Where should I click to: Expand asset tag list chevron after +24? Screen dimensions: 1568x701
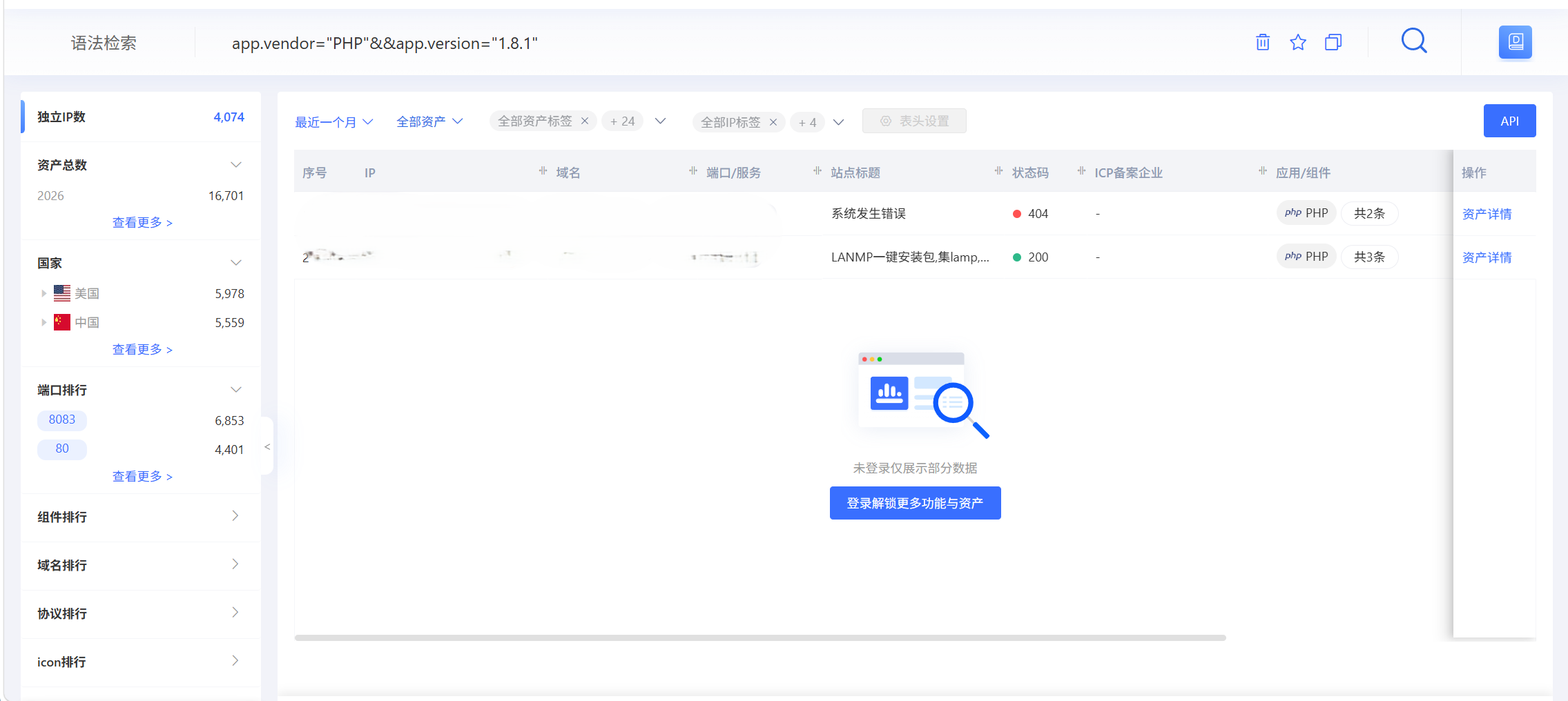click(x=660, y=121)
